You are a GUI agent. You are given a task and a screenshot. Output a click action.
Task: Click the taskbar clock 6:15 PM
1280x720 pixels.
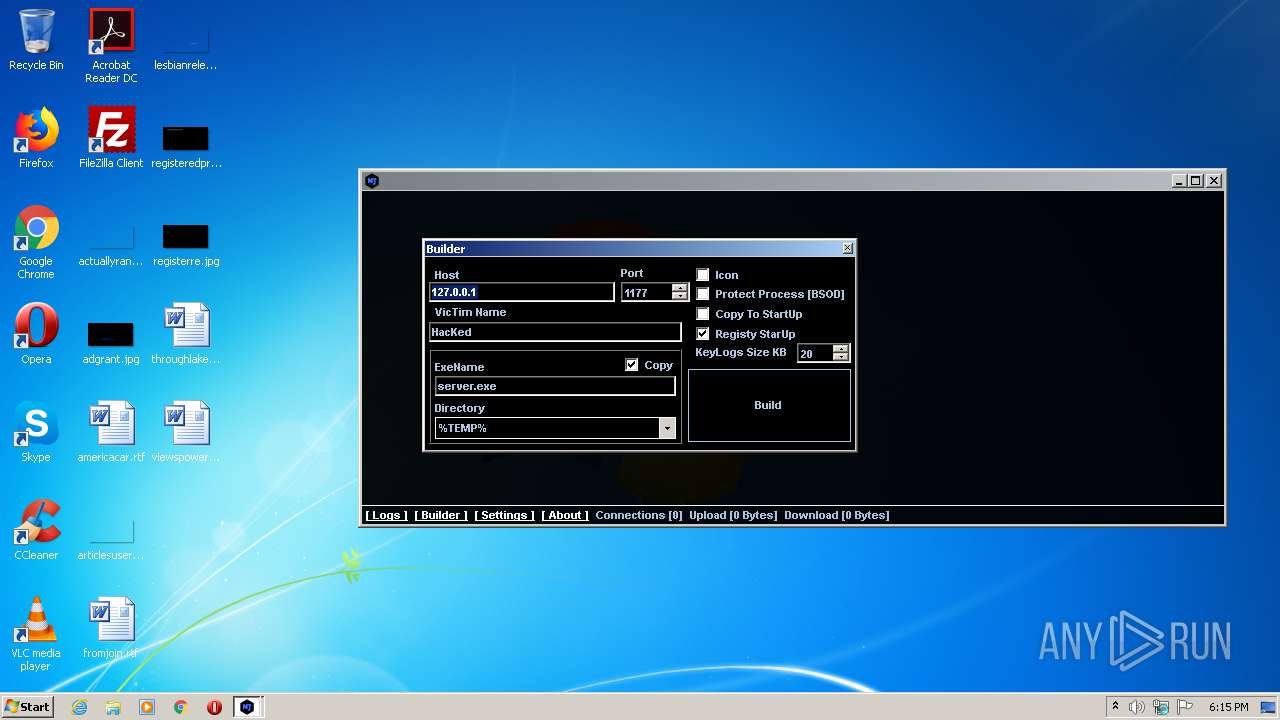(1229, 707)
